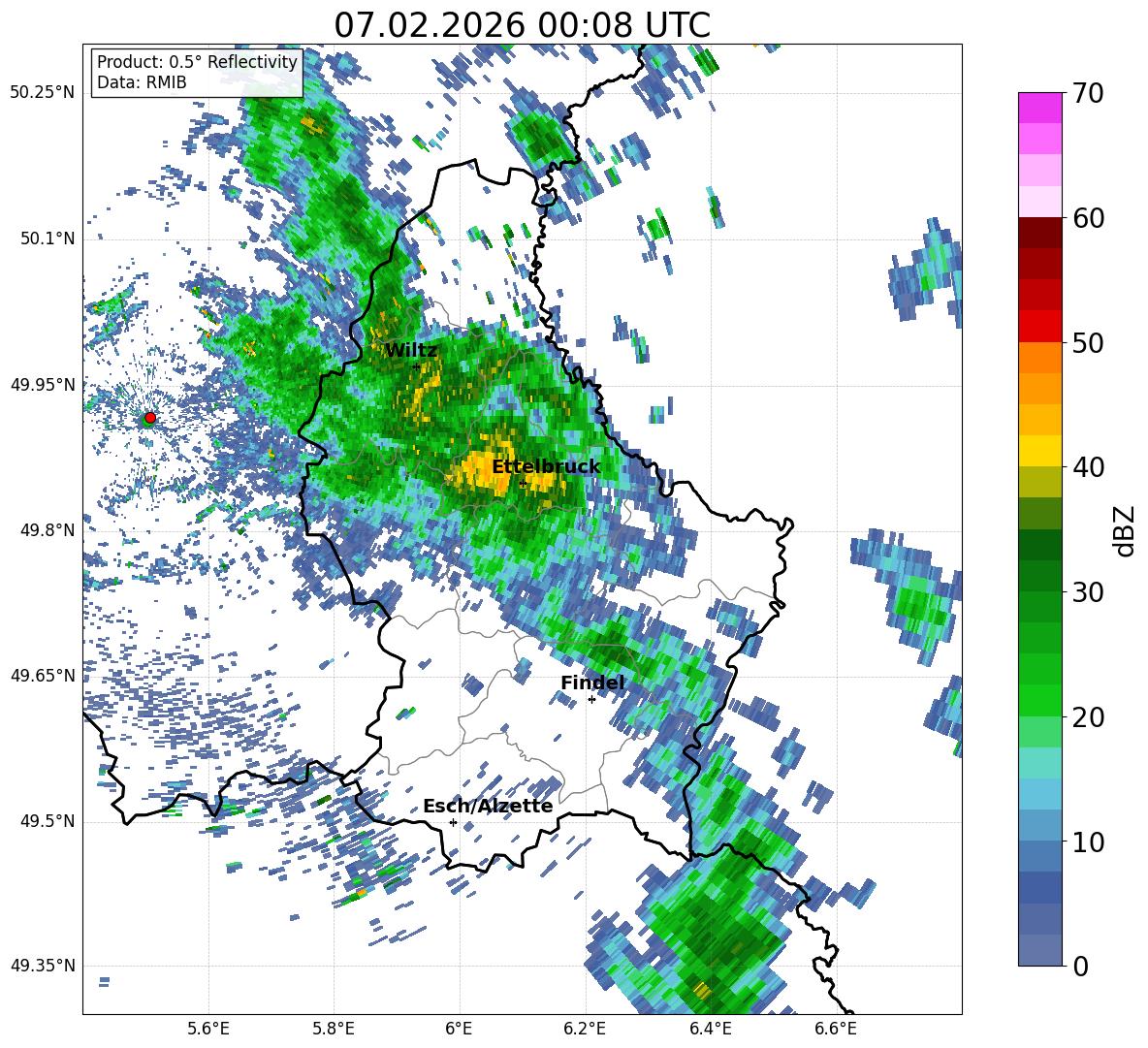1148x1048 pixels.
Task: Click the 6.4°E longitude label
Action: tap(710, 1030)
